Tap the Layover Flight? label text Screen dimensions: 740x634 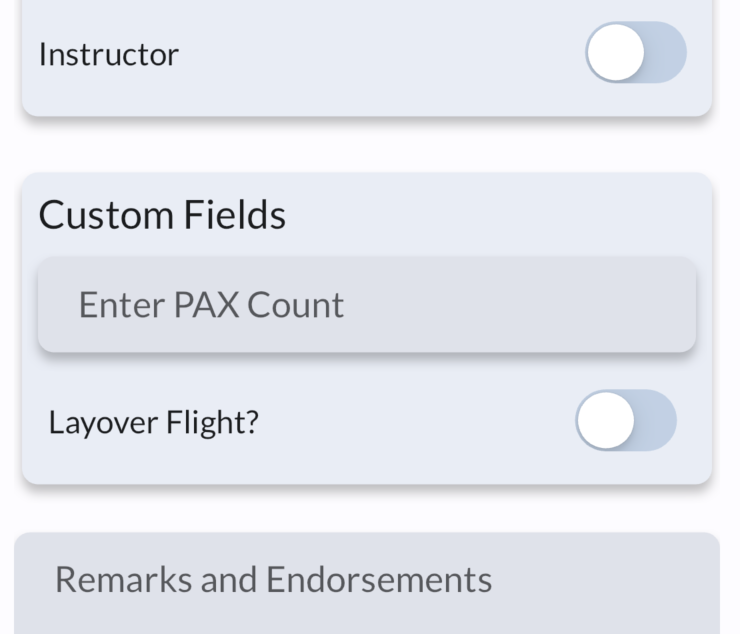tap(153, 422)
